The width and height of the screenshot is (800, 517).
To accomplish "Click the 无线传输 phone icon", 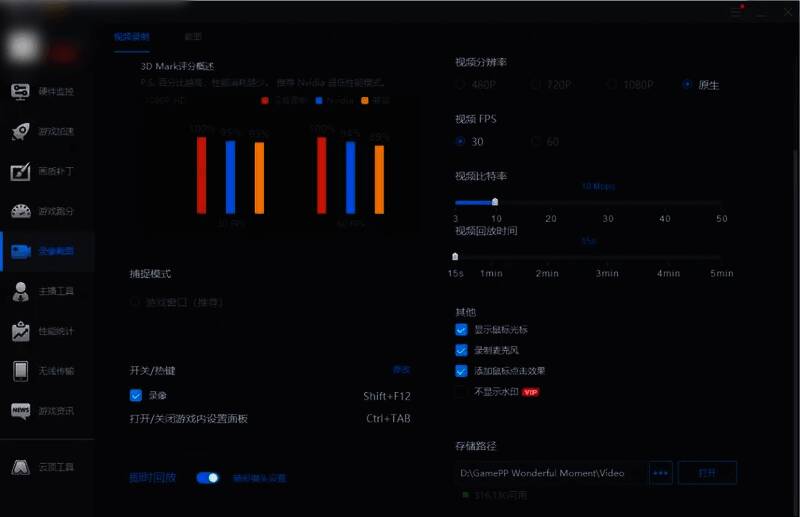I will click(20, 371).
